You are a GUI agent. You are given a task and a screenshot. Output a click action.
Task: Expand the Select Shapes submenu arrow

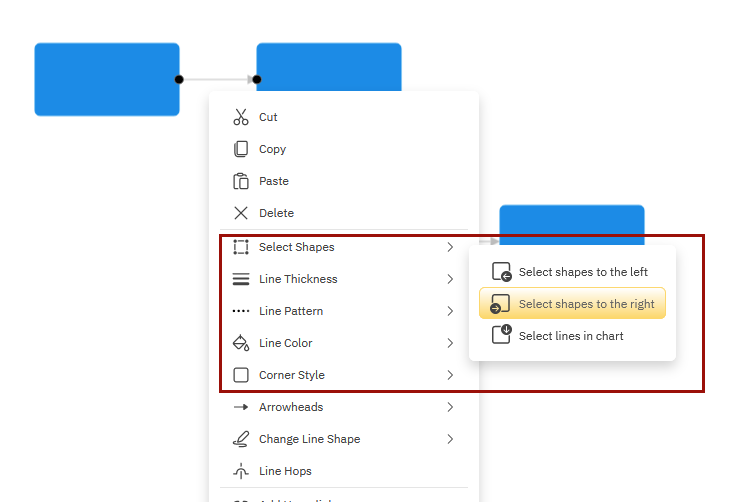pos(450,247)
